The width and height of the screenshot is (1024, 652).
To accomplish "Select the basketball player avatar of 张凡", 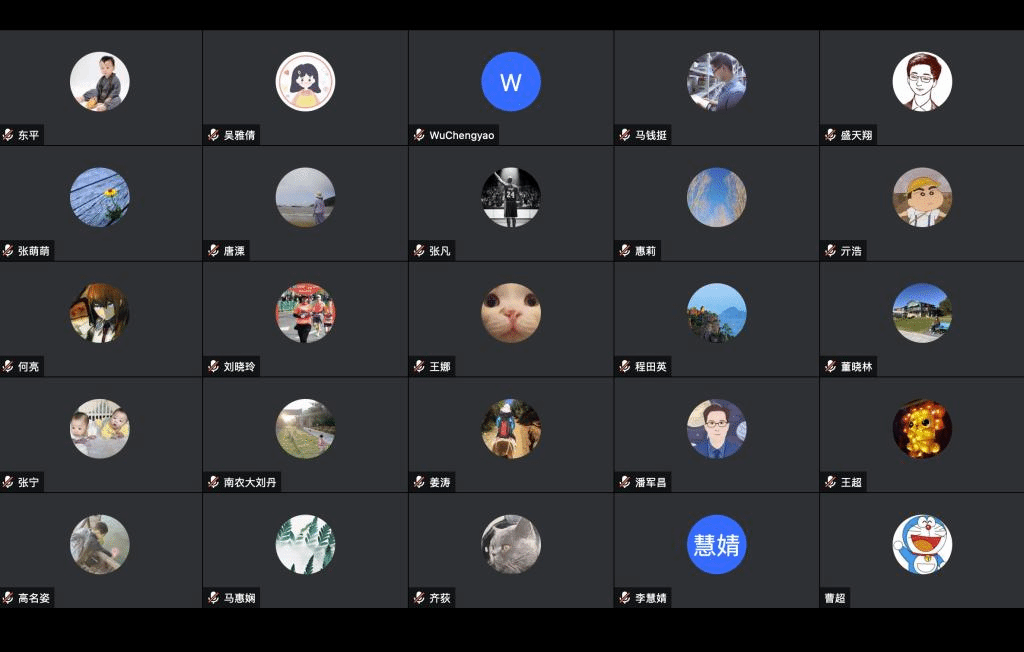I will coord(511,197).
